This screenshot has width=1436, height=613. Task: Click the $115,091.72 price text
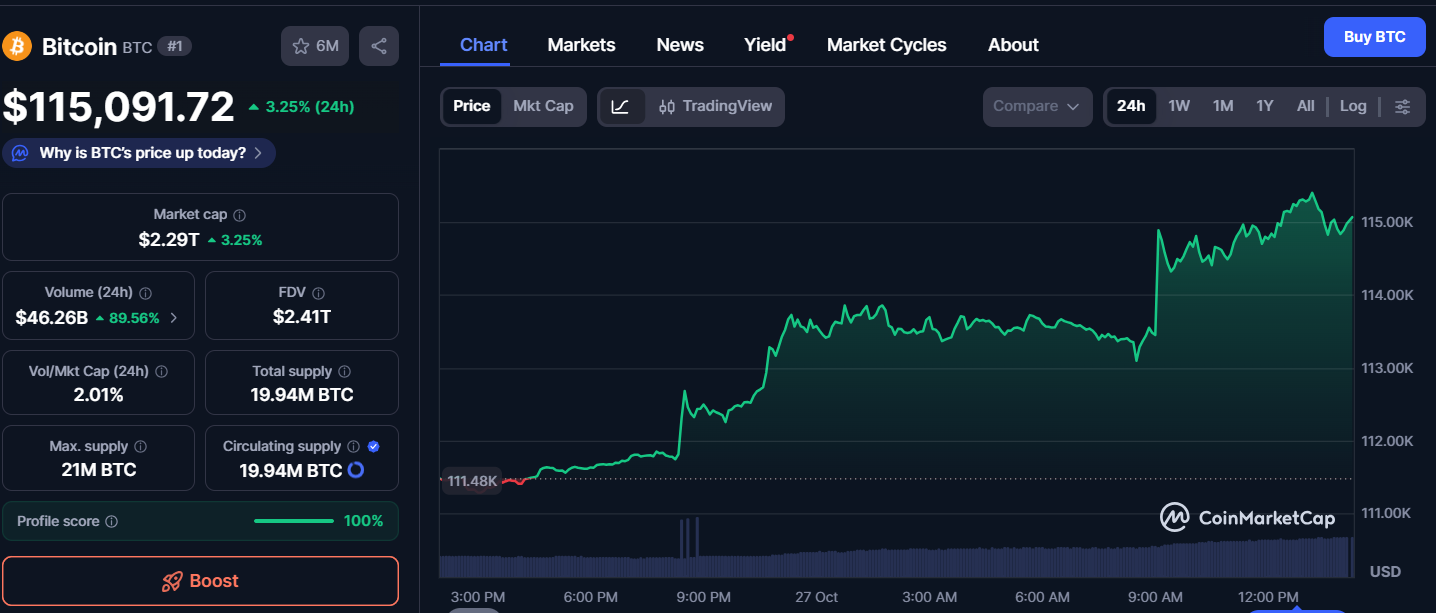pos(118,107)
